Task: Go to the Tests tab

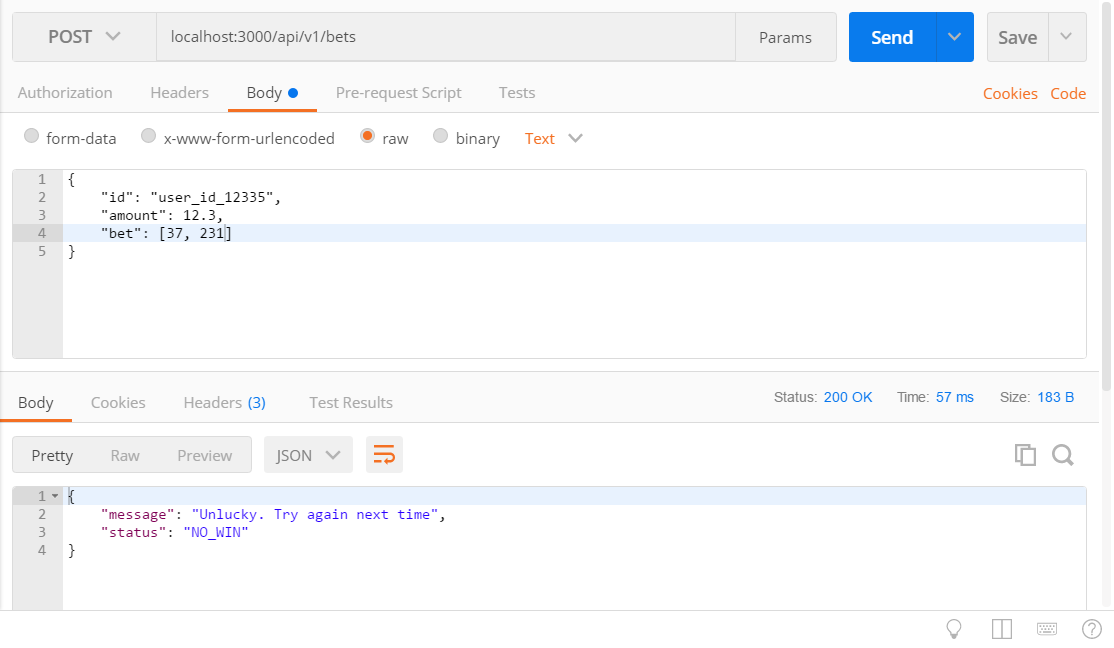Action: click(517, 93)
